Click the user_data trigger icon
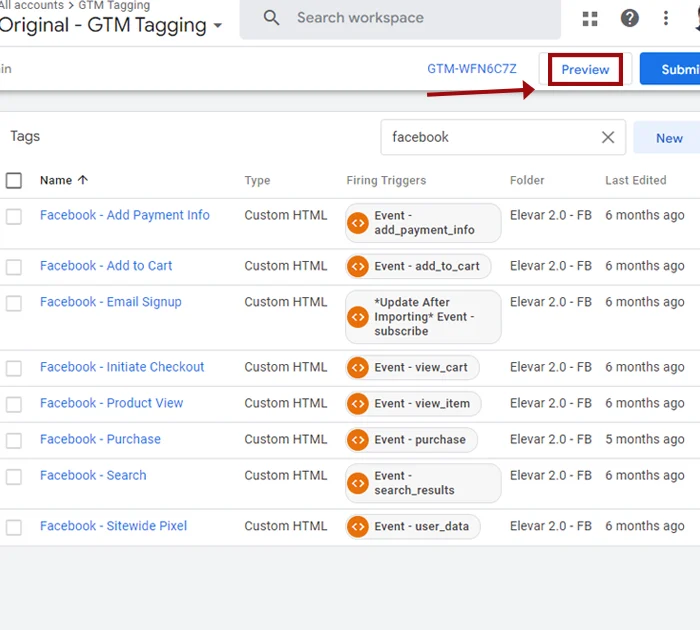The height and width of the screenshot is (630, 700). tap(358, 526)
